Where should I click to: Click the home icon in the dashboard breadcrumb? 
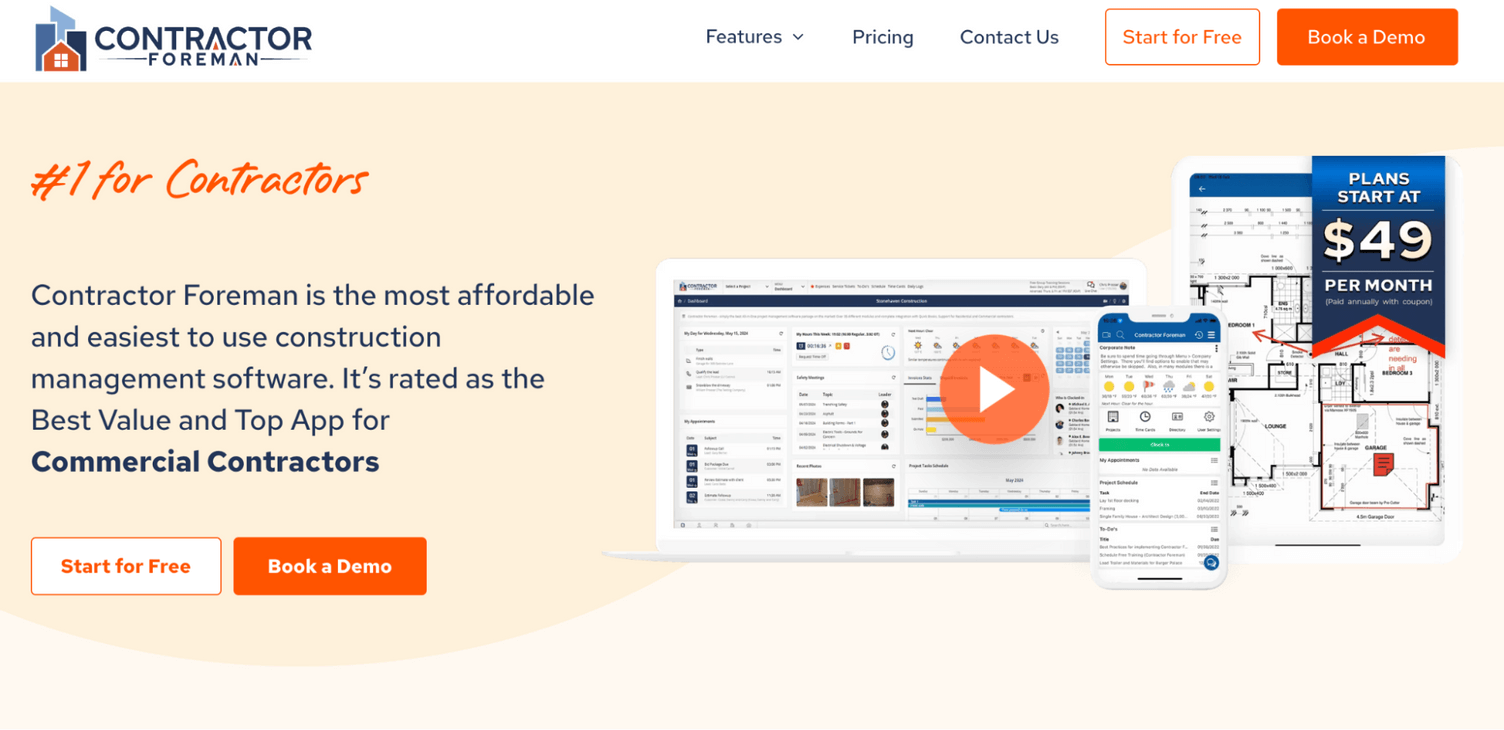coord(680,300)
